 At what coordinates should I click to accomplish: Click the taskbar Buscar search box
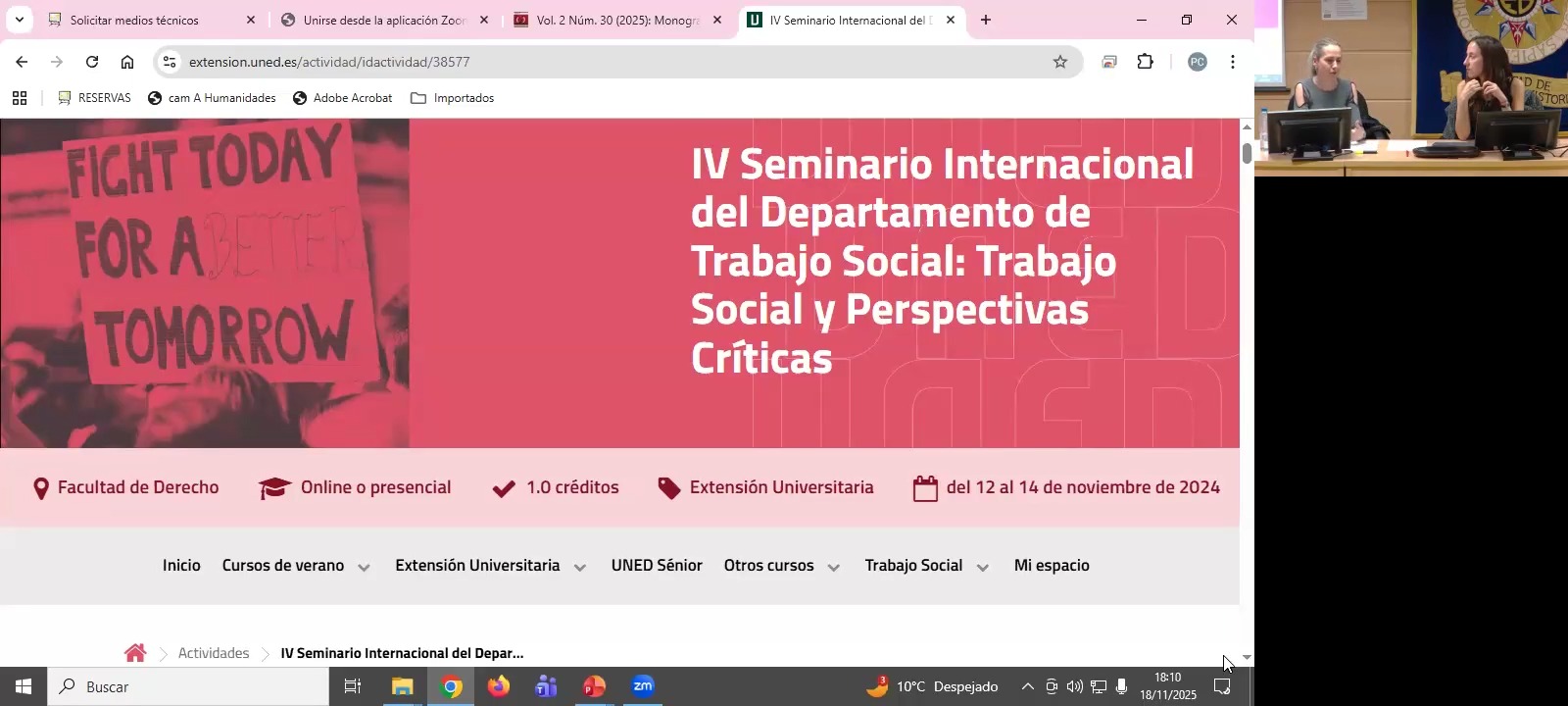click(x=188, y=686)
